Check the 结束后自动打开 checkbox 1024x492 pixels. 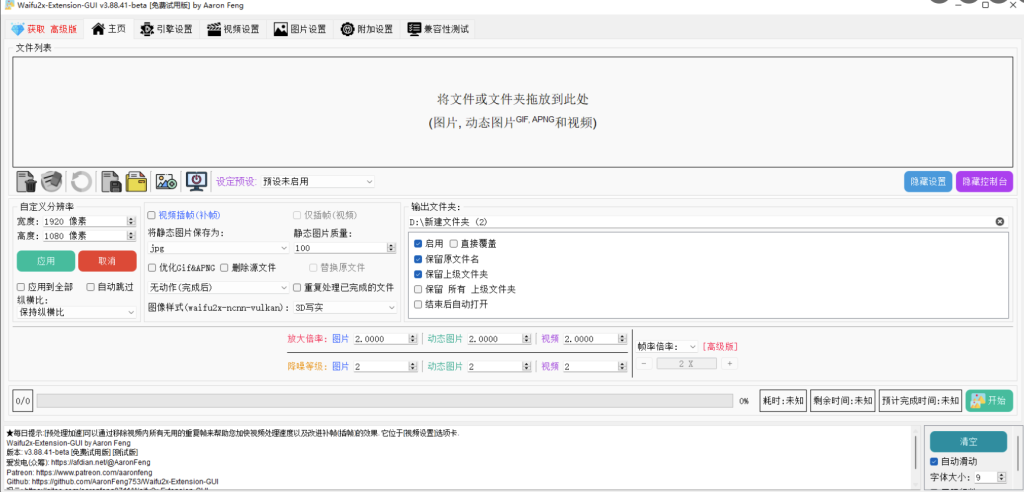pos(418,304)
